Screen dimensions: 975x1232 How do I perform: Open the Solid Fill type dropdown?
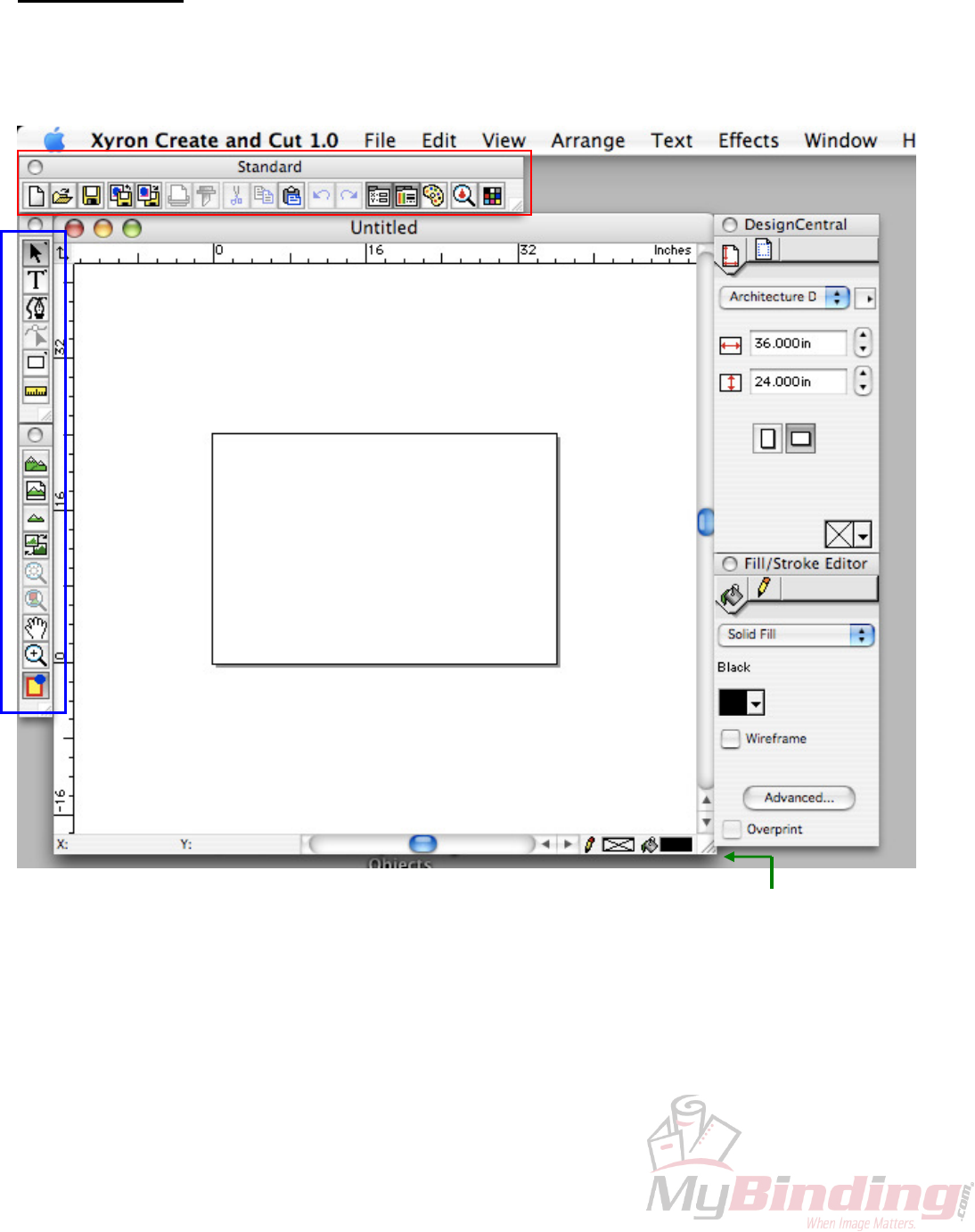tap(796, 635)
